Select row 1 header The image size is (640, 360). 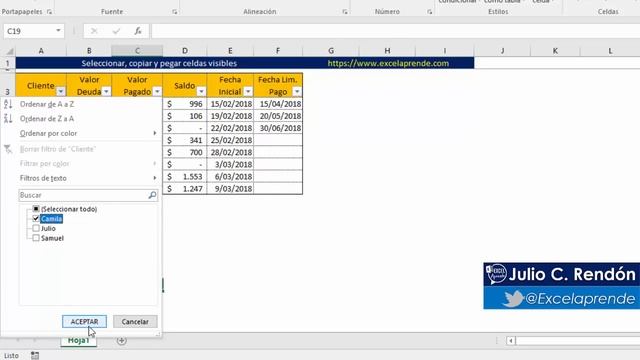pos(7,63)
